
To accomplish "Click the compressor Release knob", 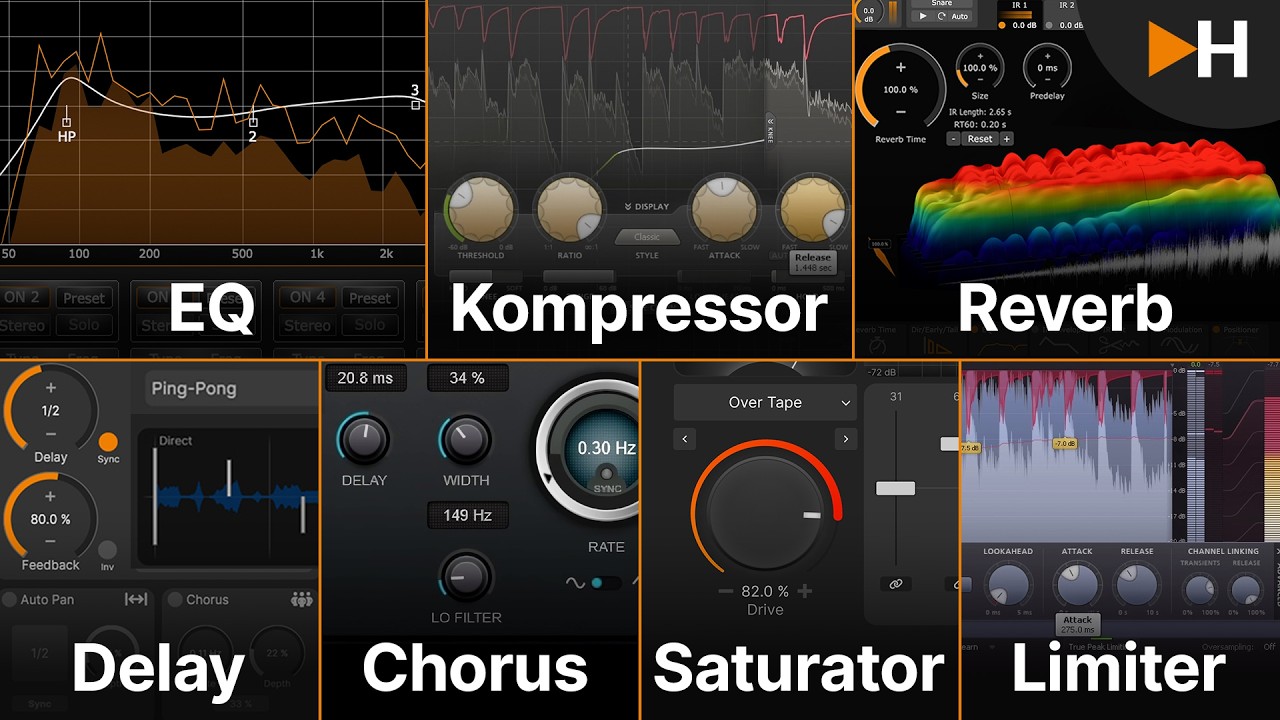I will click(x=812, y=210).
